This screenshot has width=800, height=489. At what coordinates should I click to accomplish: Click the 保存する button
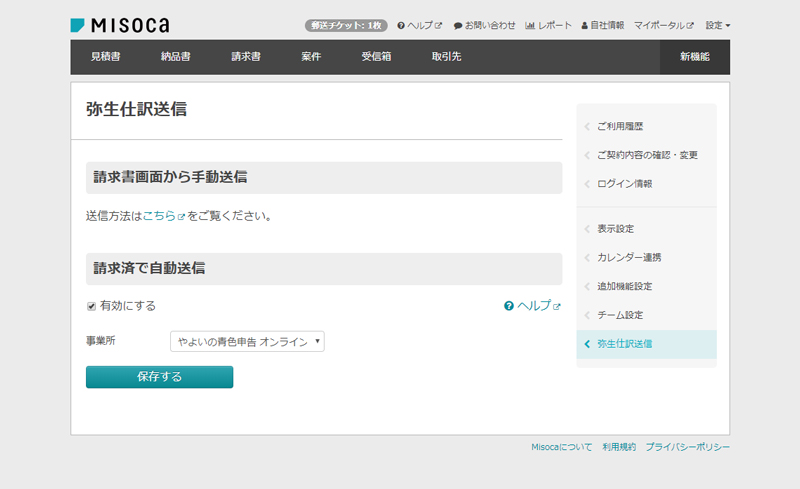(x=160, y=377)
